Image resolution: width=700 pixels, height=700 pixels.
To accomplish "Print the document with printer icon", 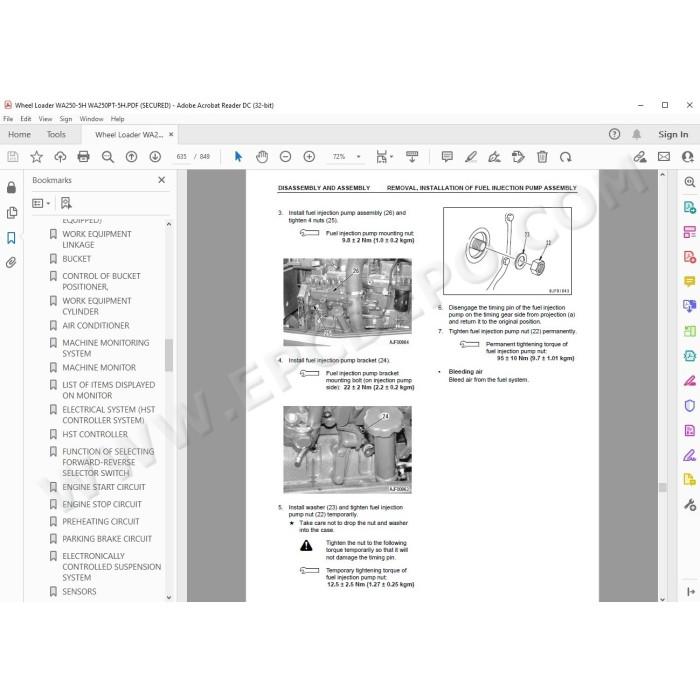I will click(83, 157).
